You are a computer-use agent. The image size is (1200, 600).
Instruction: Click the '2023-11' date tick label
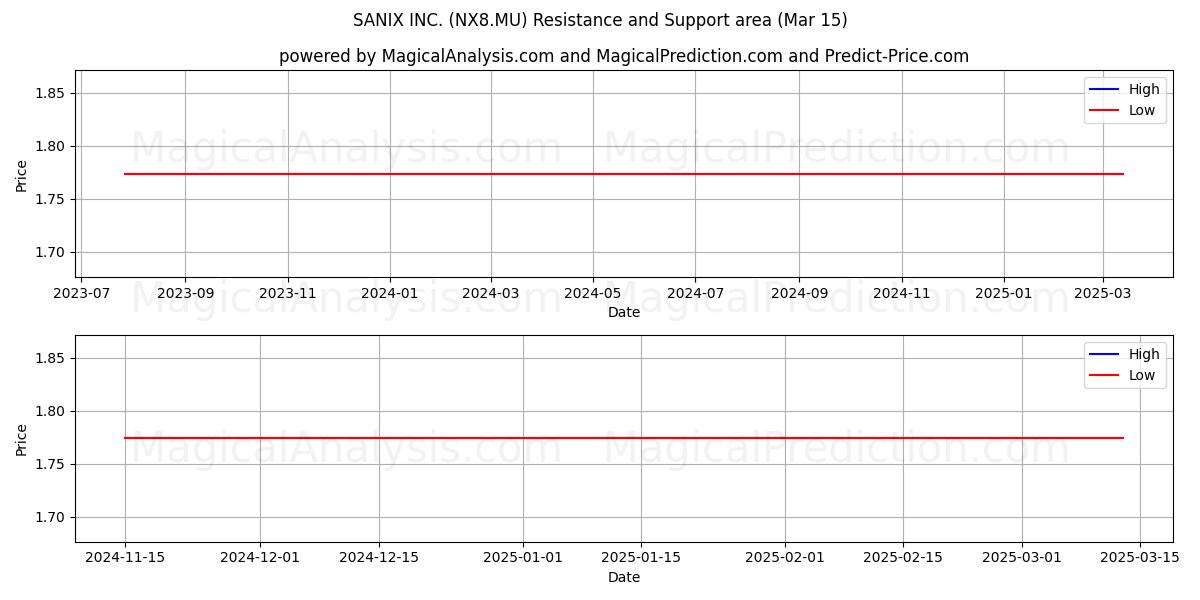pyautogui.click(x=288, y=293)
